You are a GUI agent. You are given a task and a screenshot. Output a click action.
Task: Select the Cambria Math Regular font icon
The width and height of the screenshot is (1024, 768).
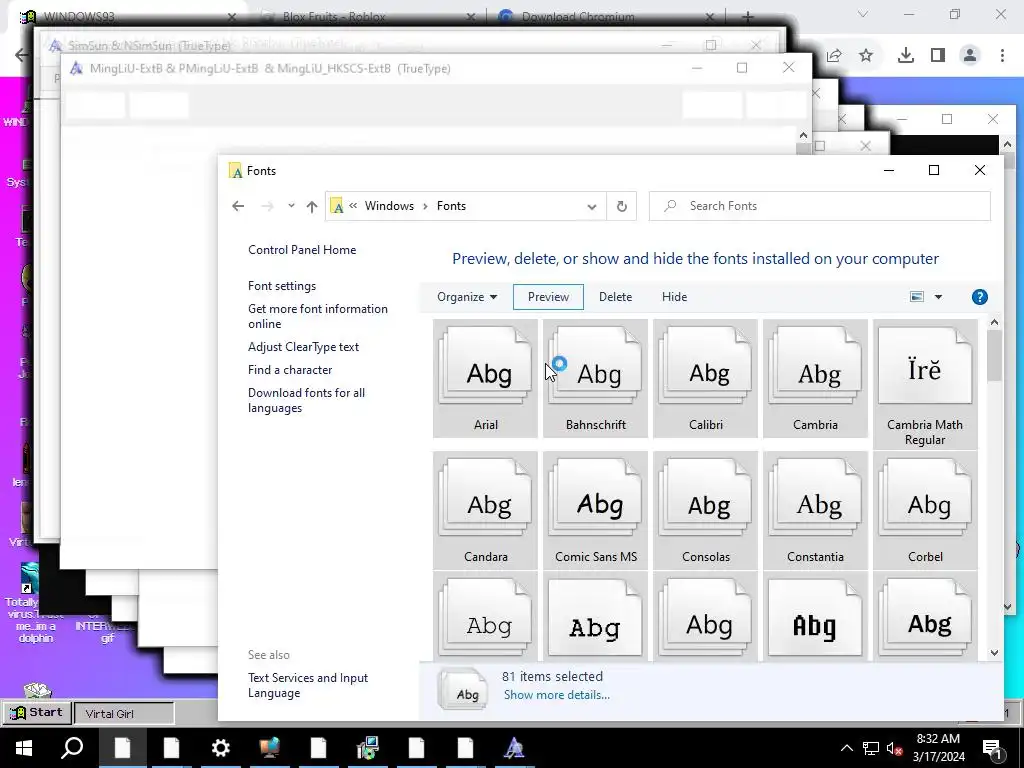click(925, 384)
